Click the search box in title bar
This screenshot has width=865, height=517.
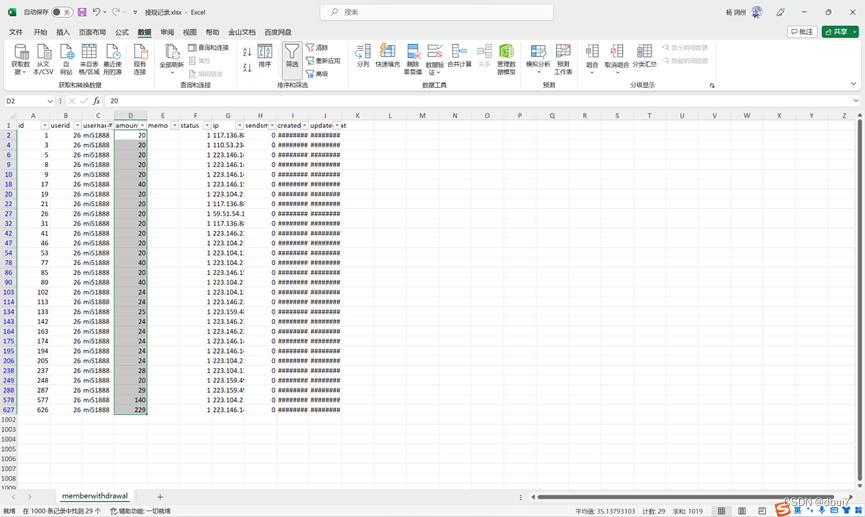(436, 12)
